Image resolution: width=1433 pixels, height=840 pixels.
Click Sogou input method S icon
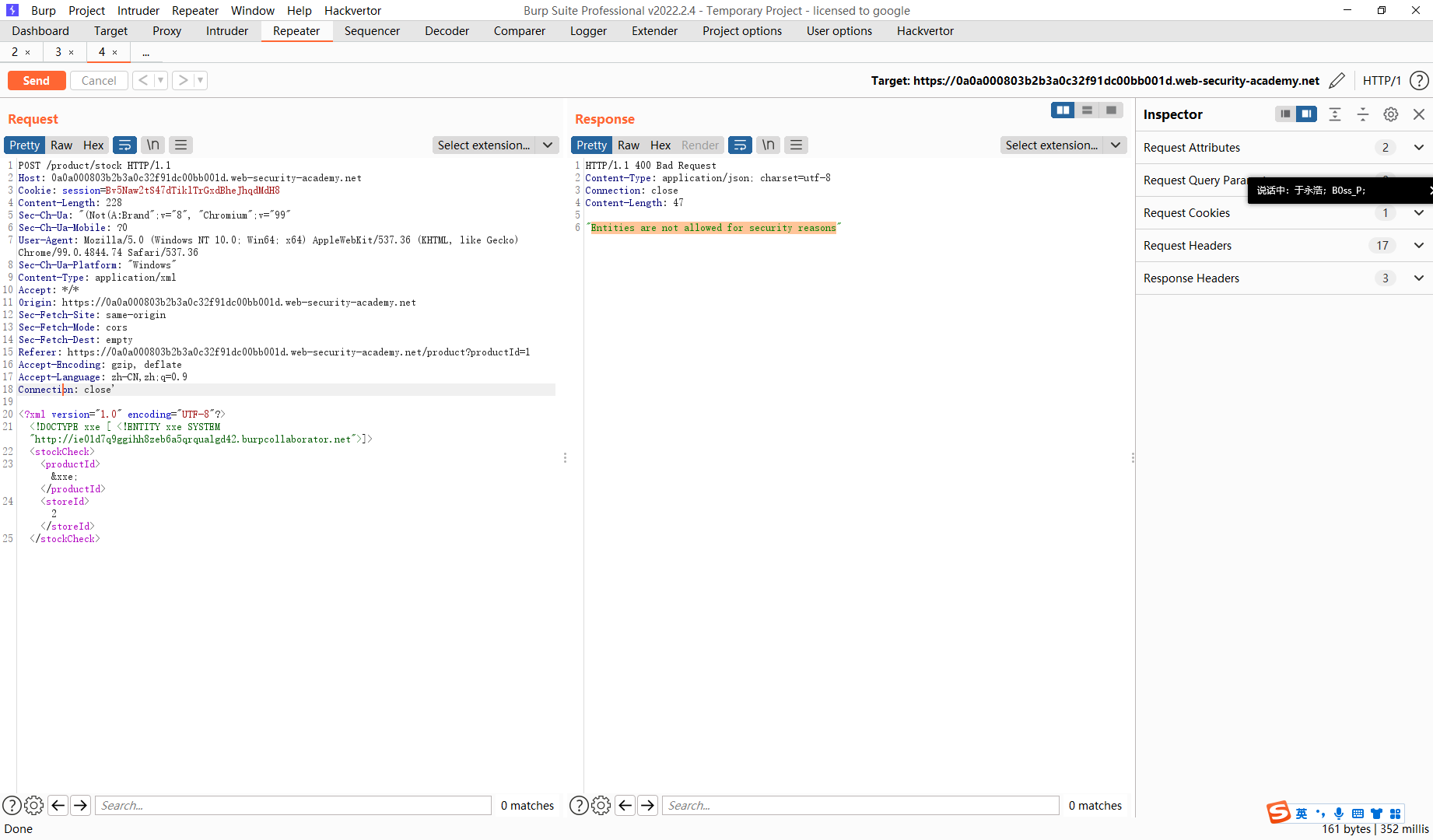1279,812
